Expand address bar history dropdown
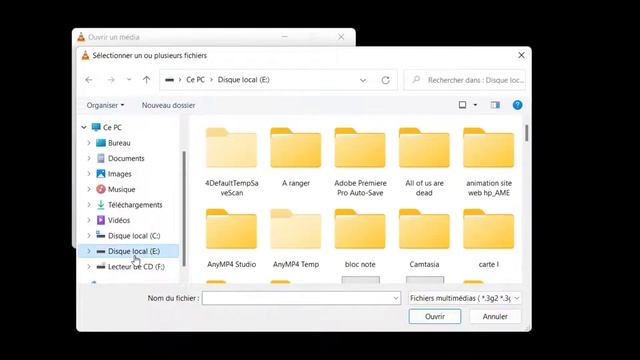The image size is (640, 360). click(363, 80)
